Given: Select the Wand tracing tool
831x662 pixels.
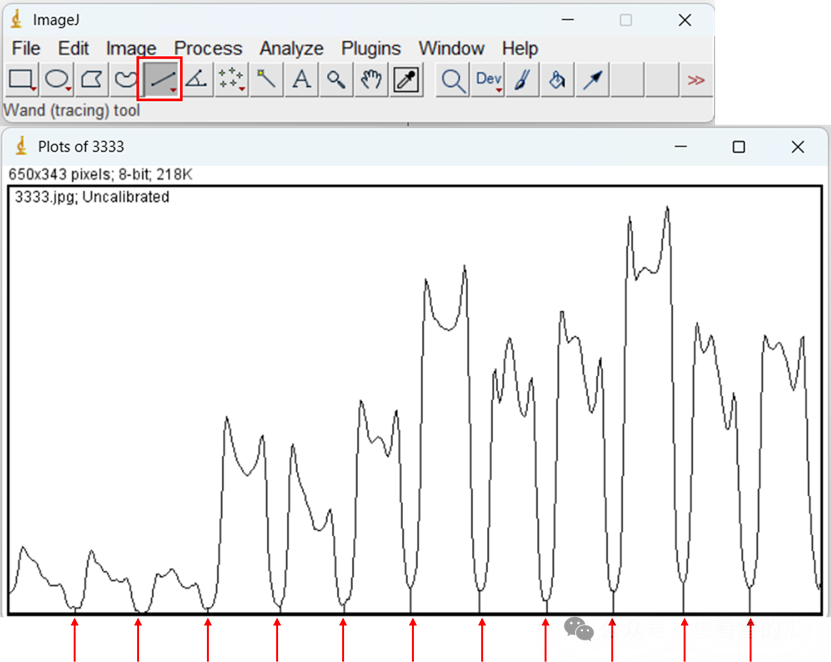Looking at the screenshot, I should click(267, 80).
